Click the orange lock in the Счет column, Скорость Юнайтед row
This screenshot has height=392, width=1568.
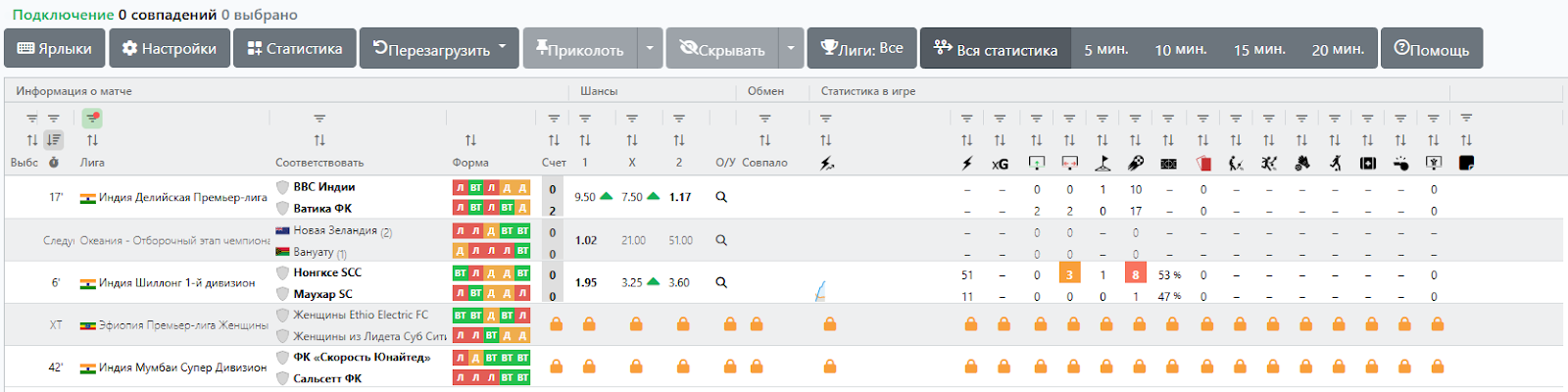556,367
